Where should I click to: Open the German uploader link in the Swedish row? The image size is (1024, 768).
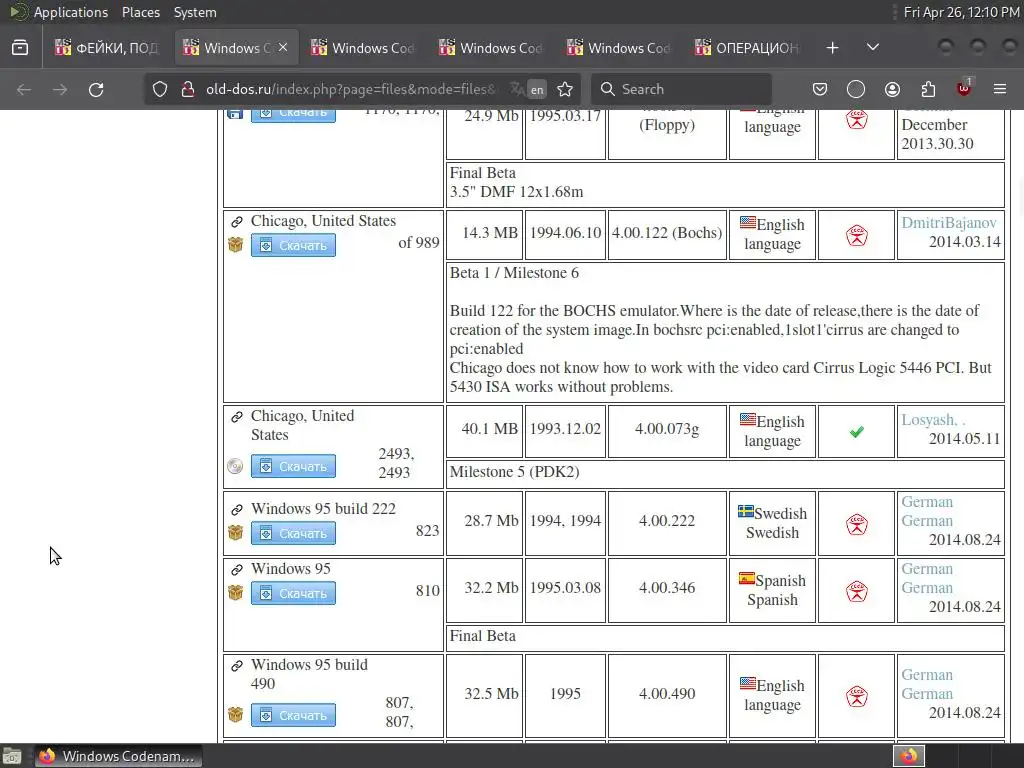(x=927, y=511)
